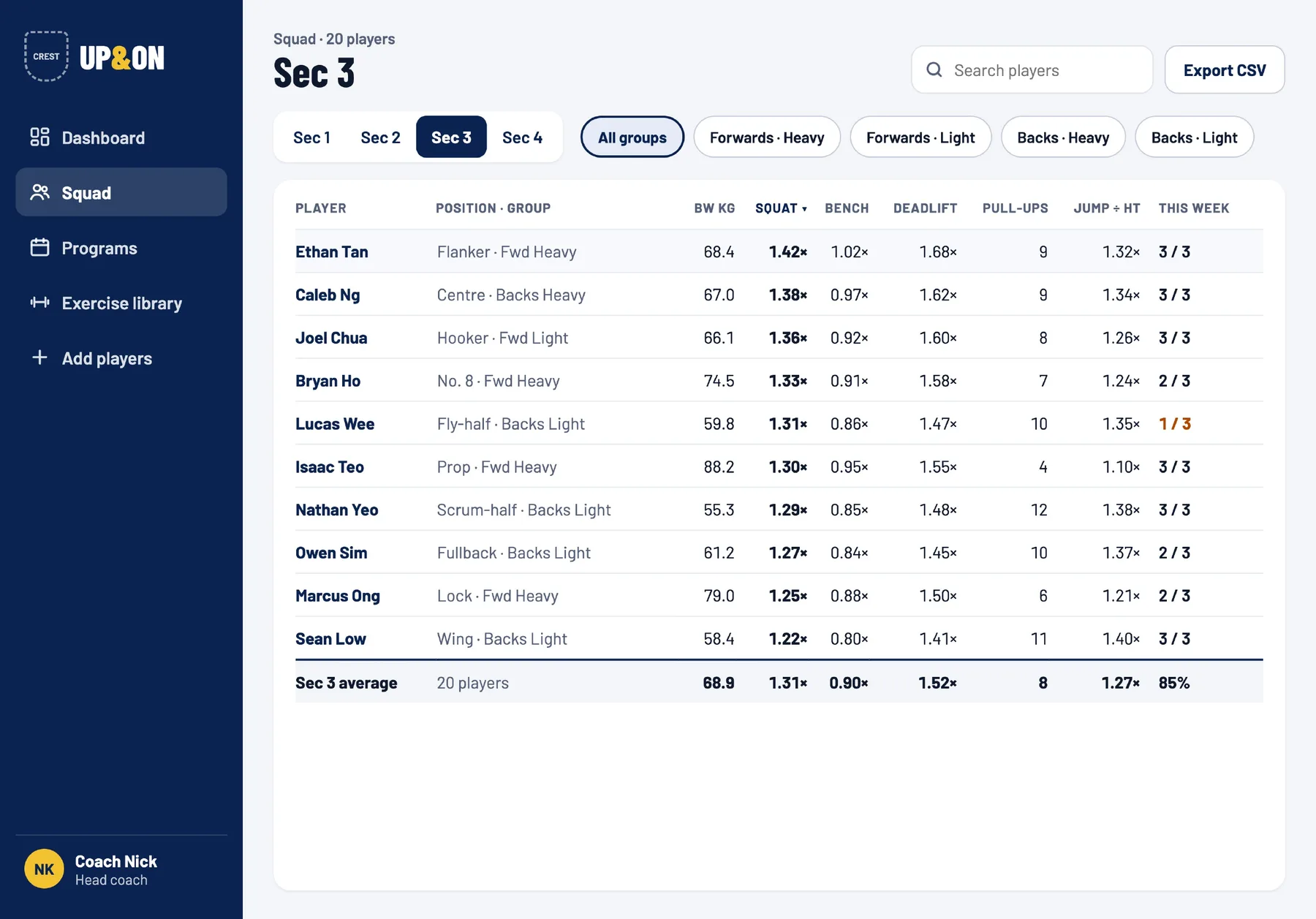Click the NK coach avatar
Viewport: 1316px width, 919px height.
[x=44, y=869]
